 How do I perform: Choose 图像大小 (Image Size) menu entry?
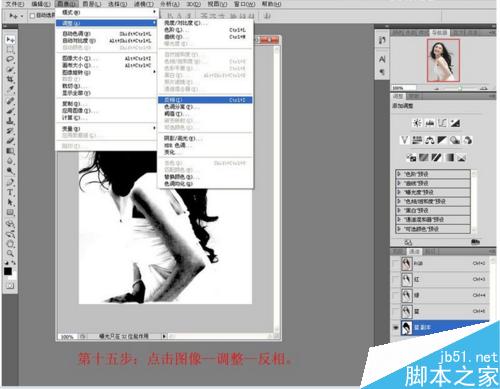(106, 58)
